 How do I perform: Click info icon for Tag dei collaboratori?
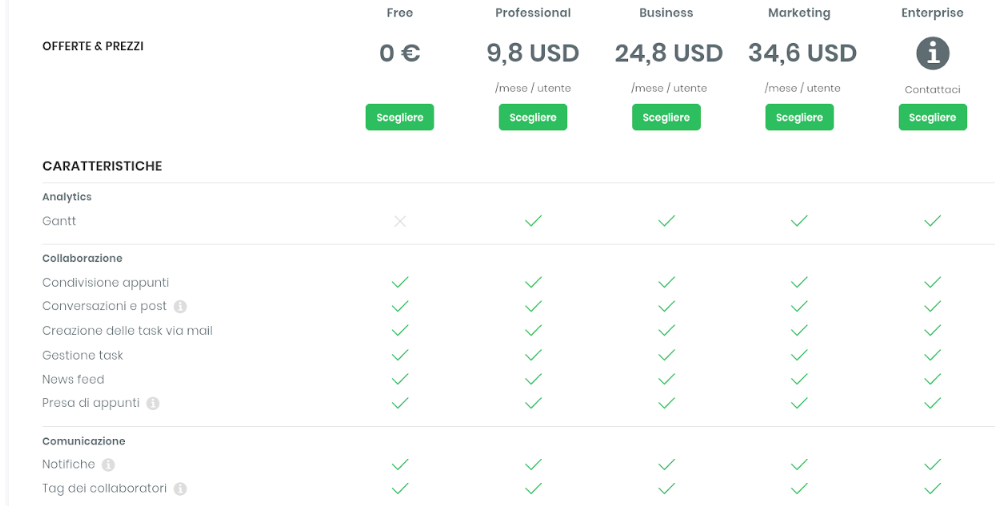tap(180, 489)
